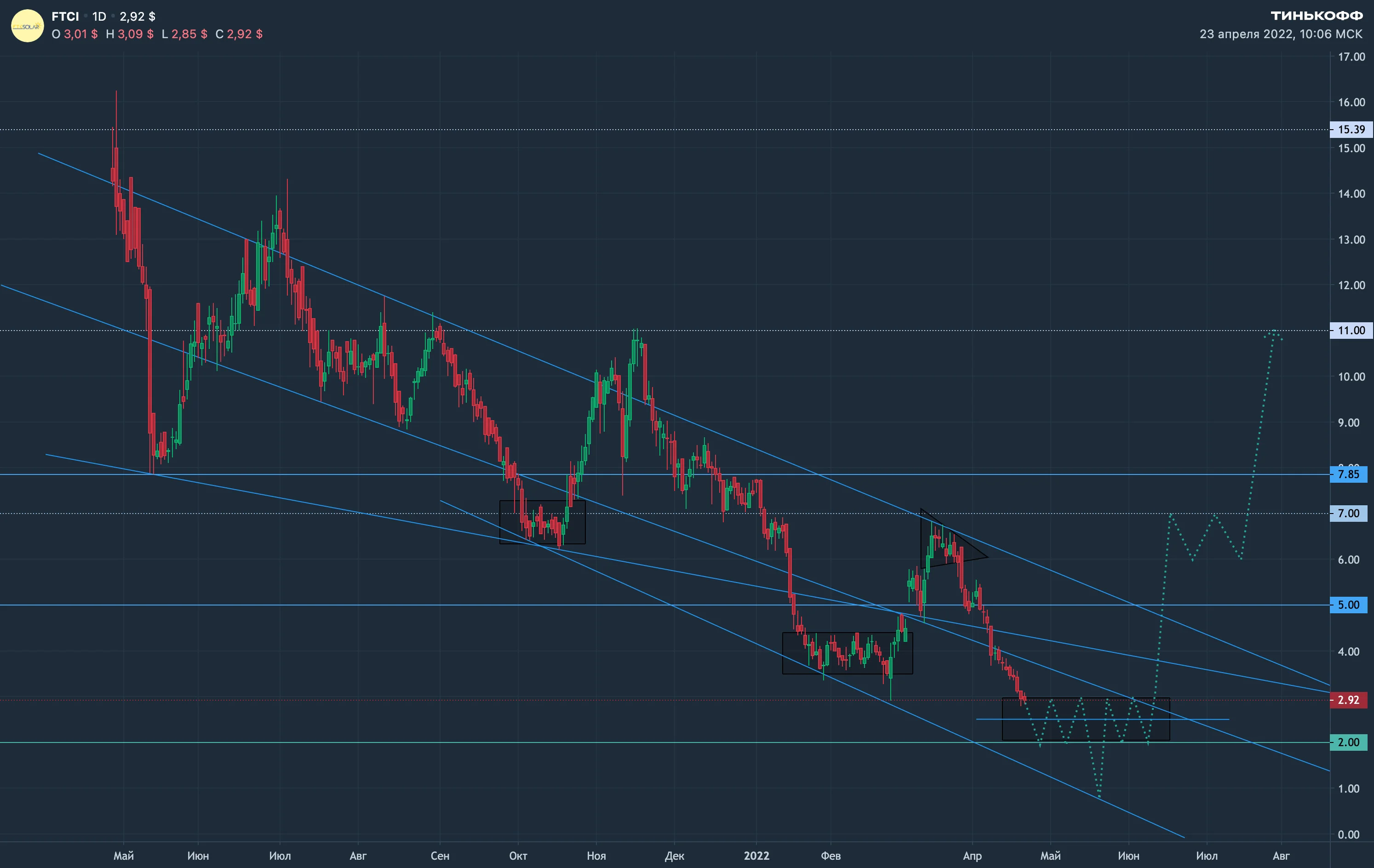Click the ТИНЬКОФФ brand name
The height and width of the screenshot is (868, 1374).
[x=1317, y=15]
